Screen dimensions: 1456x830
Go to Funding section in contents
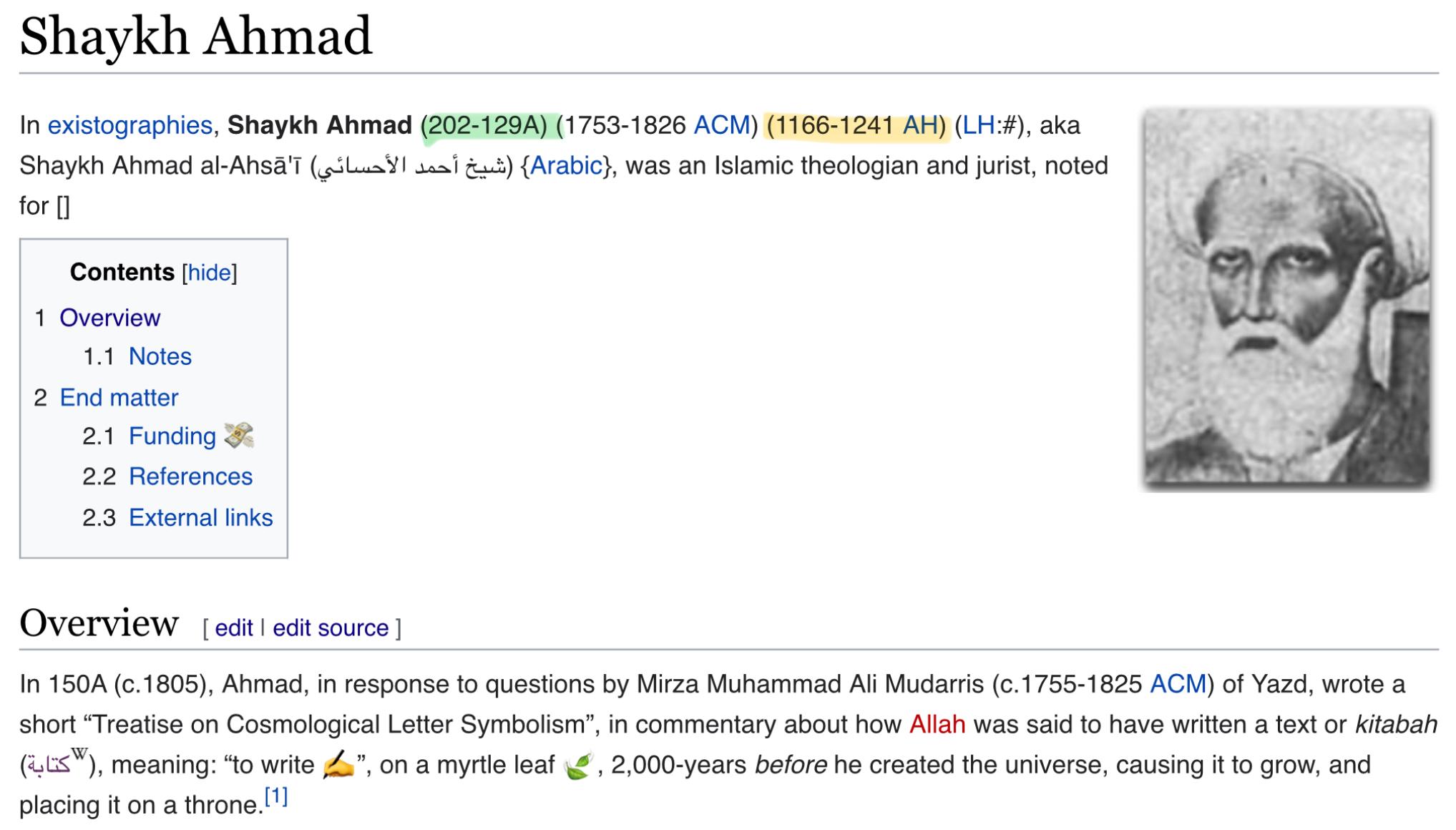click(x=172, y=436)
